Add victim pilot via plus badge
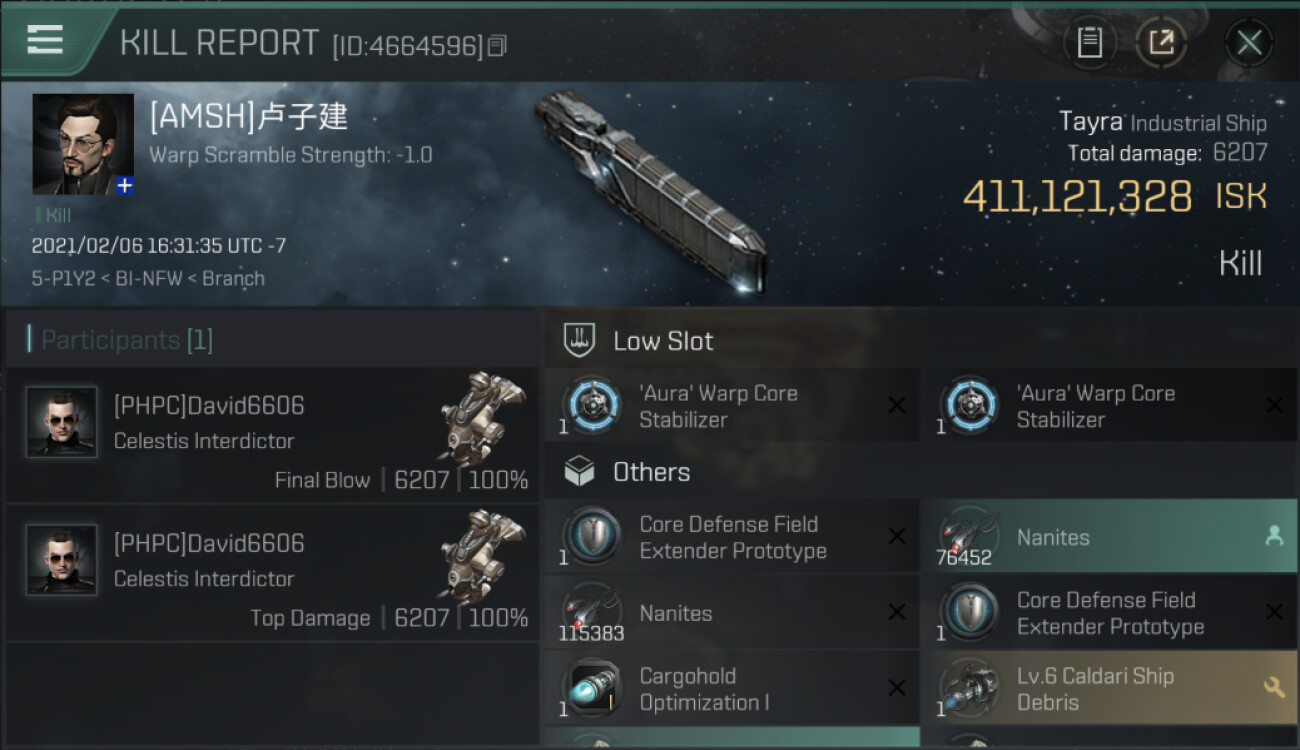 tap(124, 185)
